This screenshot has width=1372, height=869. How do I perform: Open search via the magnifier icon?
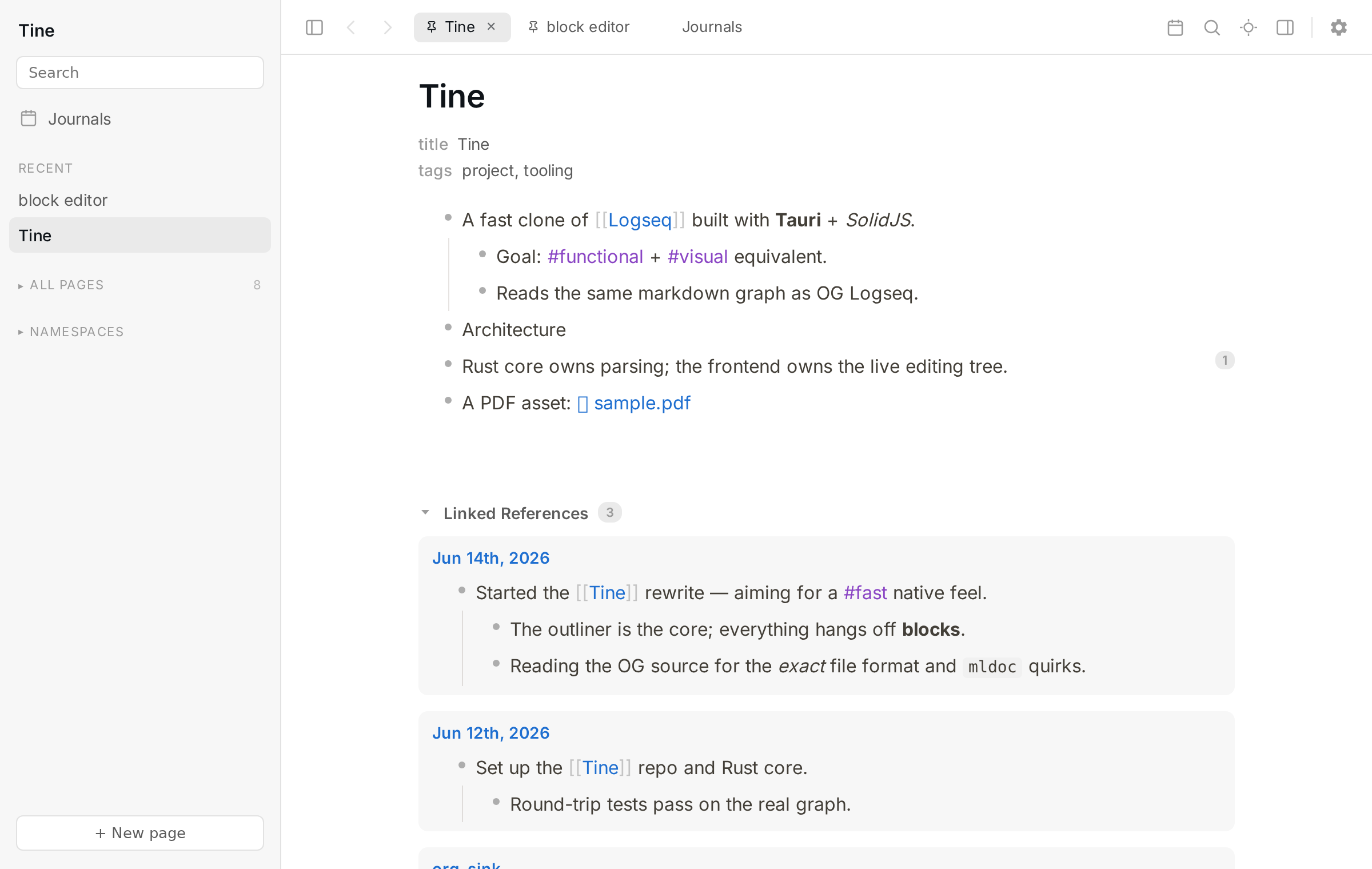(x=1212, y=27)
